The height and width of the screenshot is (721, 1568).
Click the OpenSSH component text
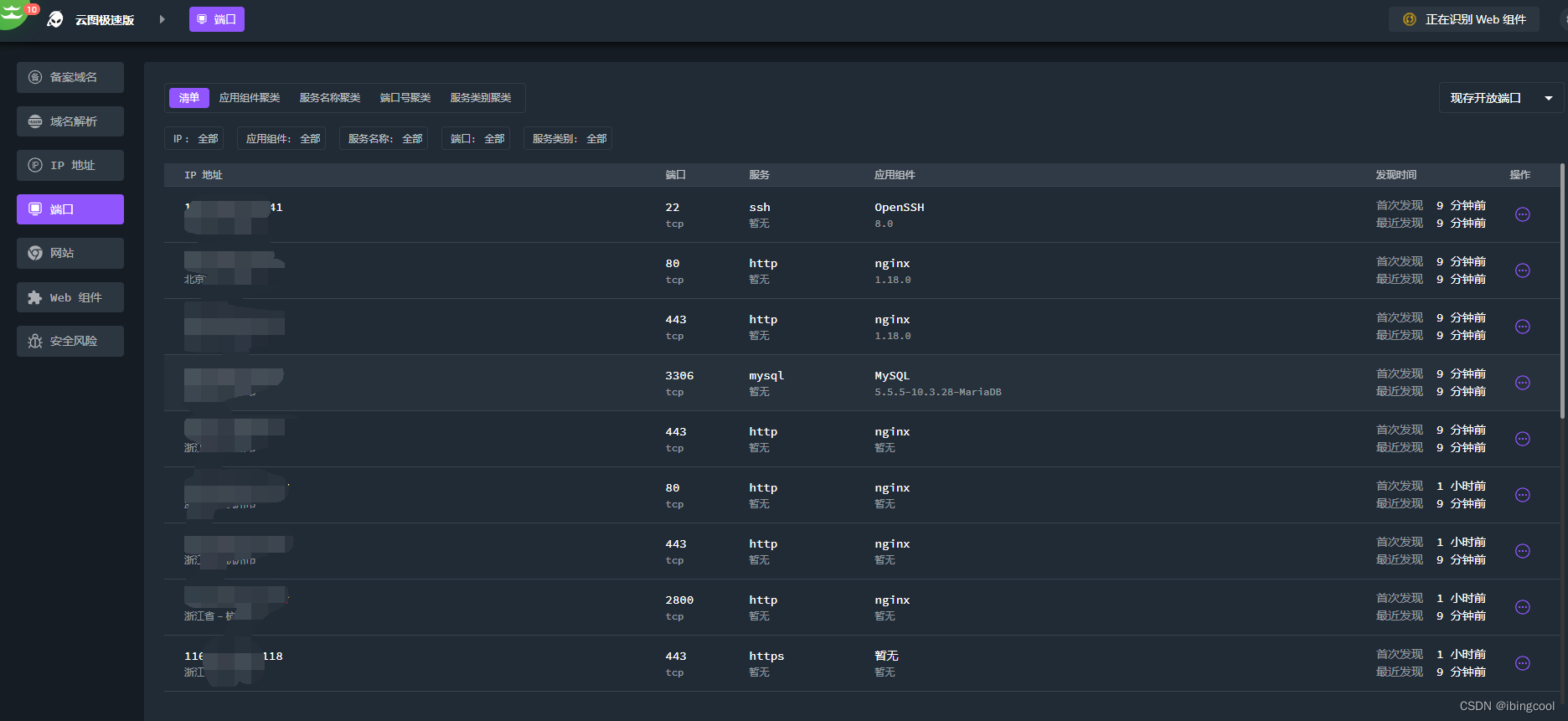(900, 207)
